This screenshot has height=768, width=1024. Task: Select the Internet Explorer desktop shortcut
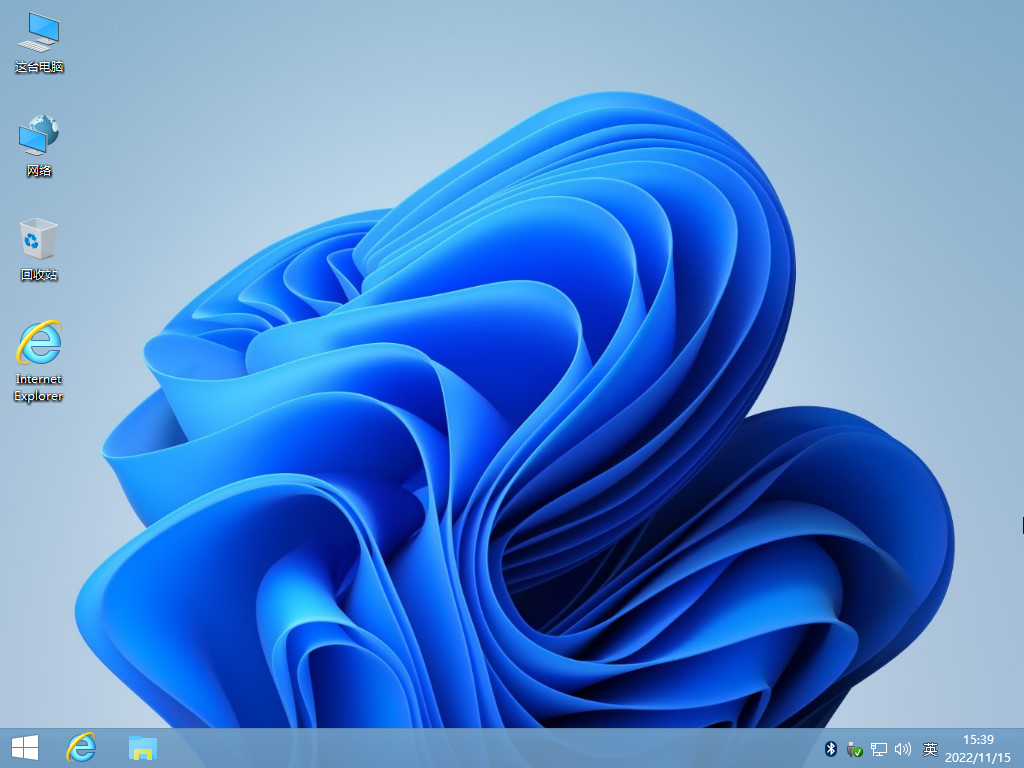(39, 361)
